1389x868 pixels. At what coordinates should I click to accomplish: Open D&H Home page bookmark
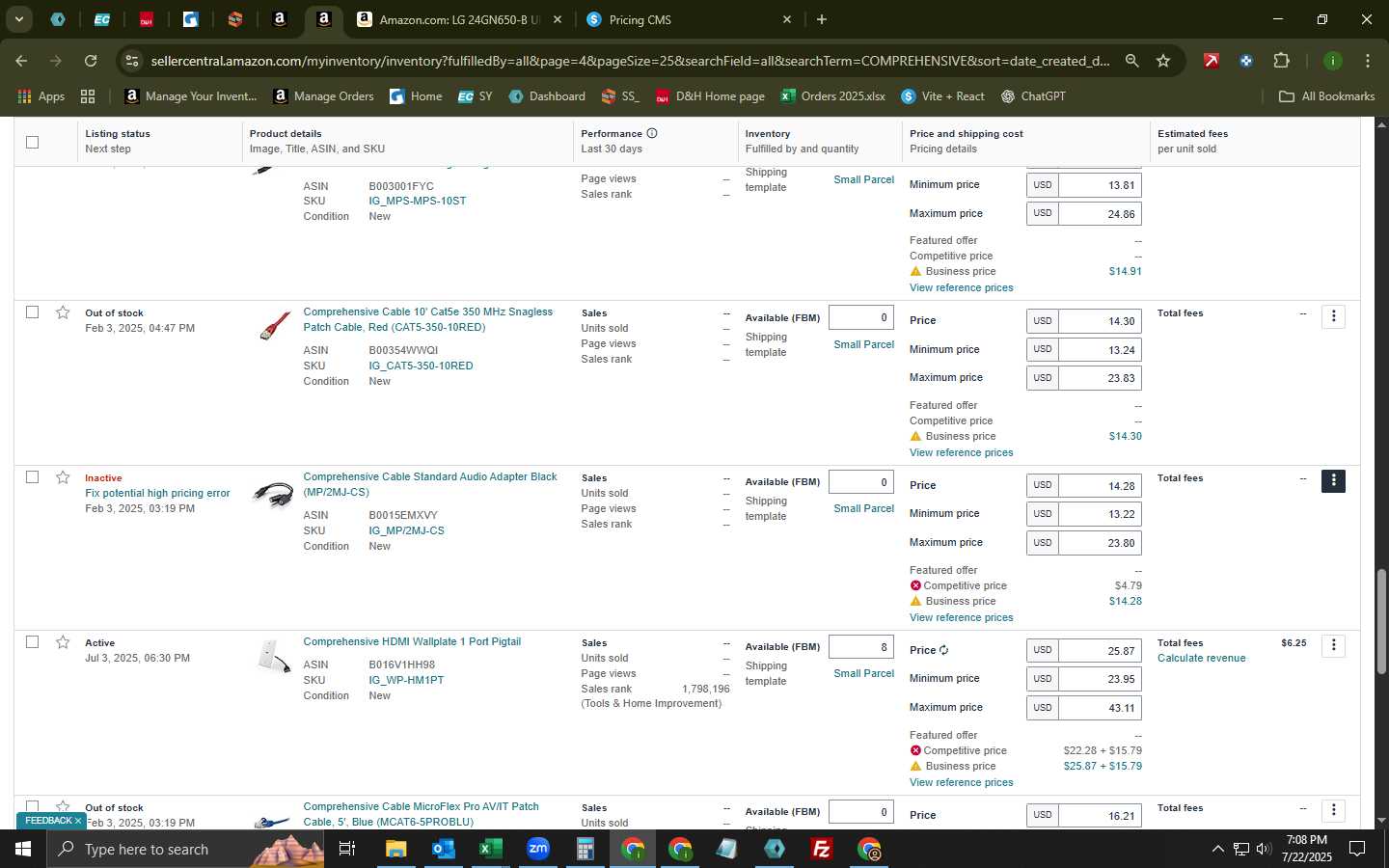[710, 96]
